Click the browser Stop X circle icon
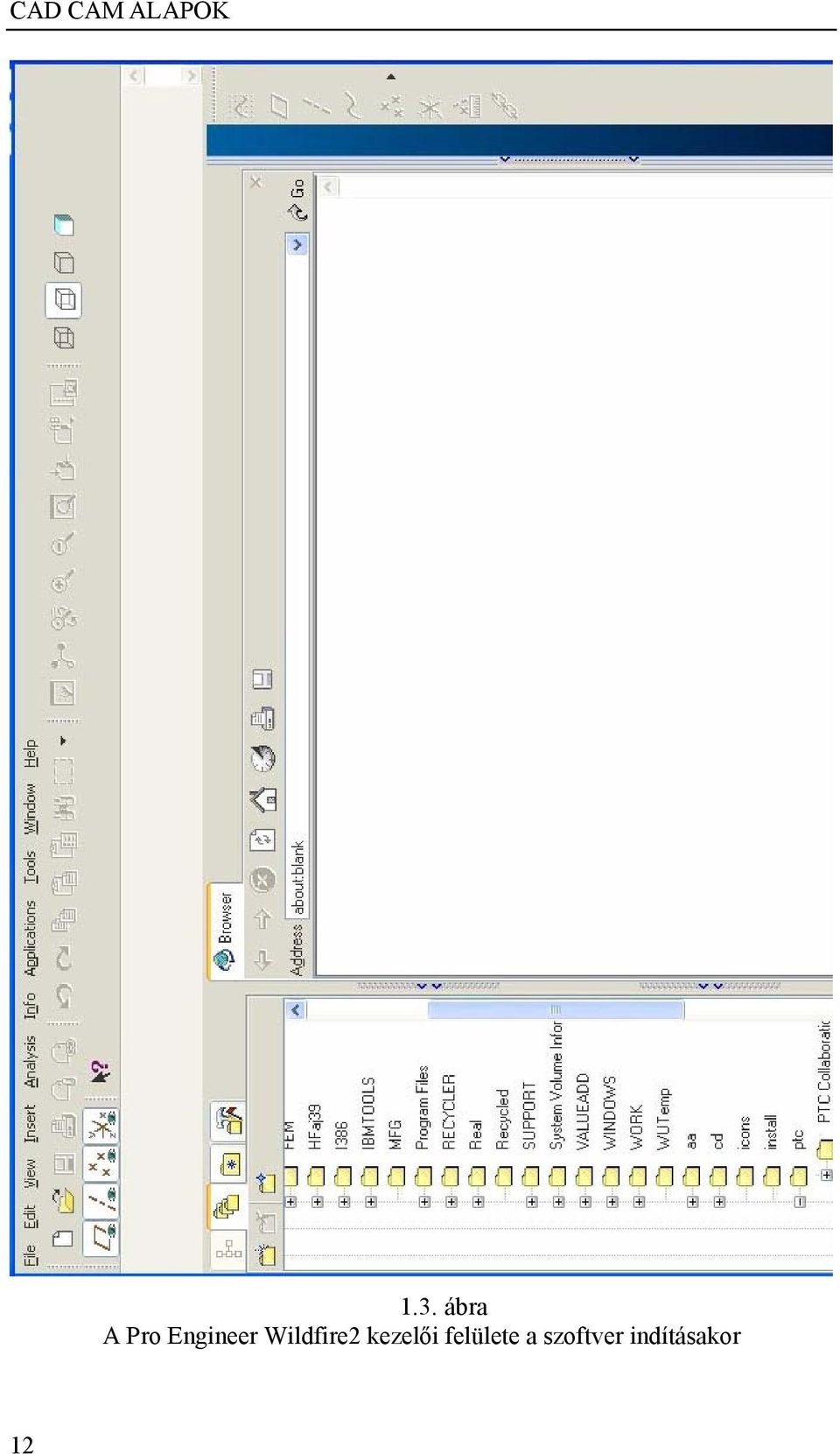The width and height of the screenshot is (840, 1454). (x=262, y=880)
